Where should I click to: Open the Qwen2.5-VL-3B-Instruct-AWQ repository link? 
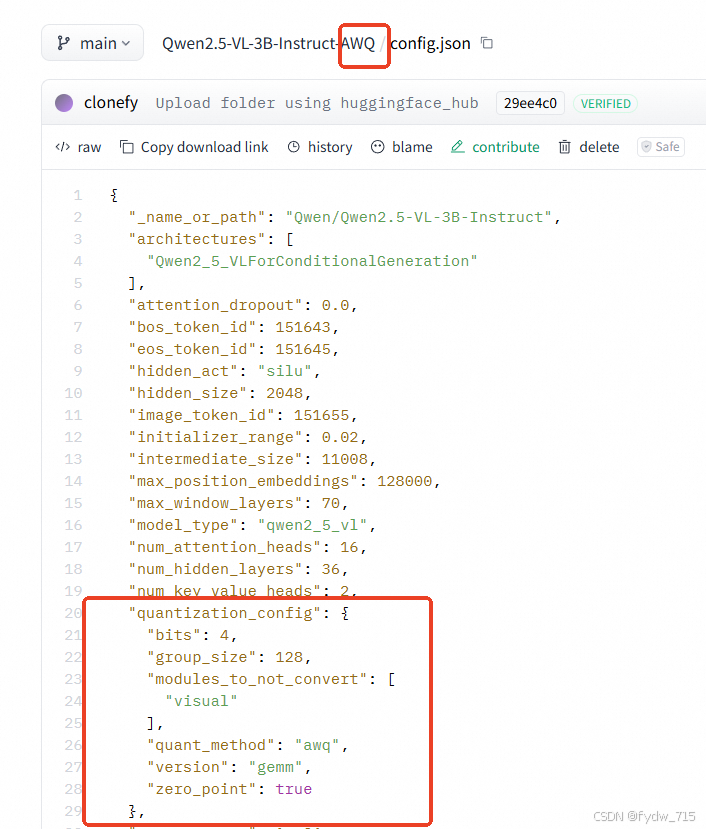tap(268, 43)
